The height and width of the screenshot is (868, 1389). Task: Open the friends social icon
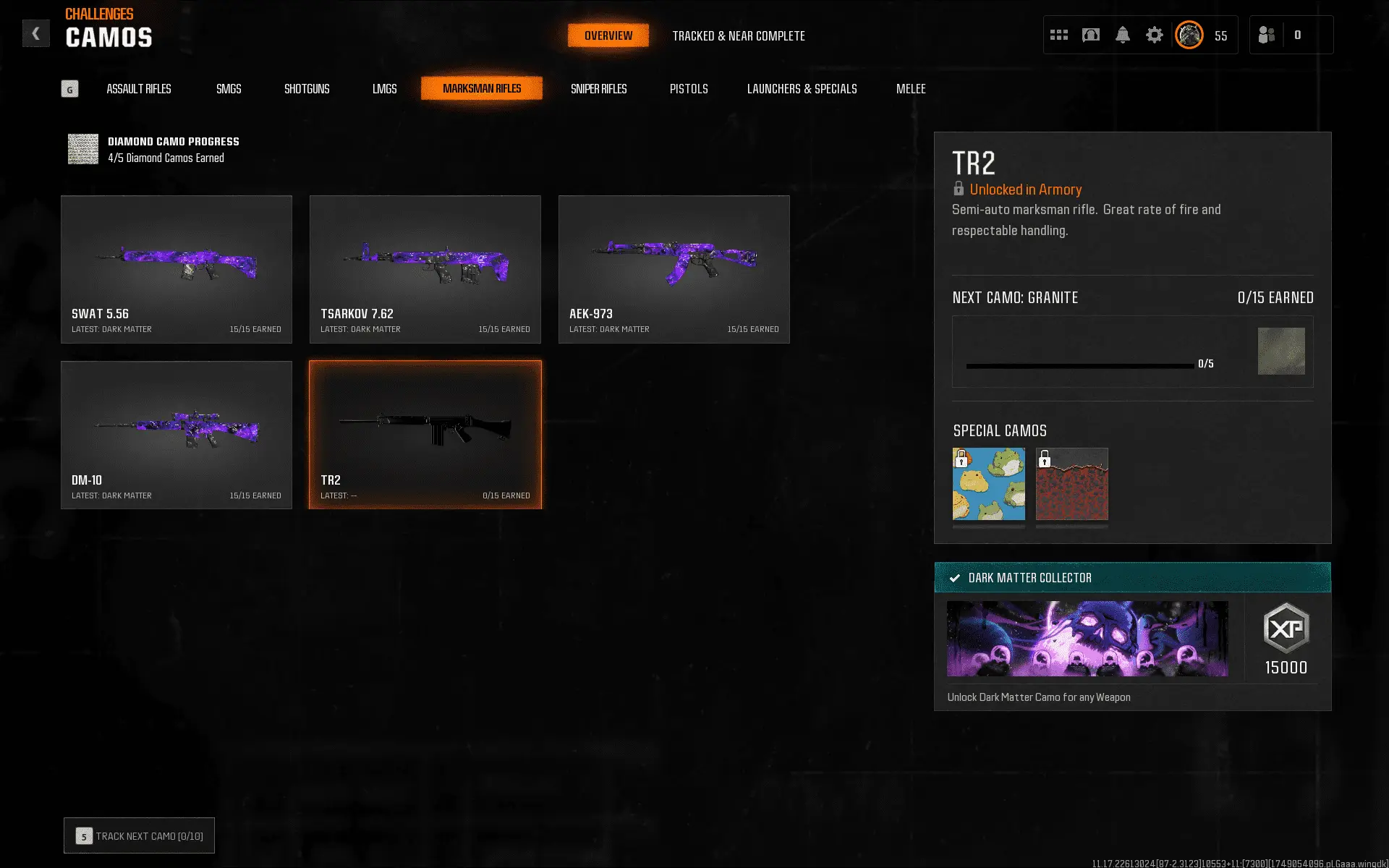coord(1266,35)
